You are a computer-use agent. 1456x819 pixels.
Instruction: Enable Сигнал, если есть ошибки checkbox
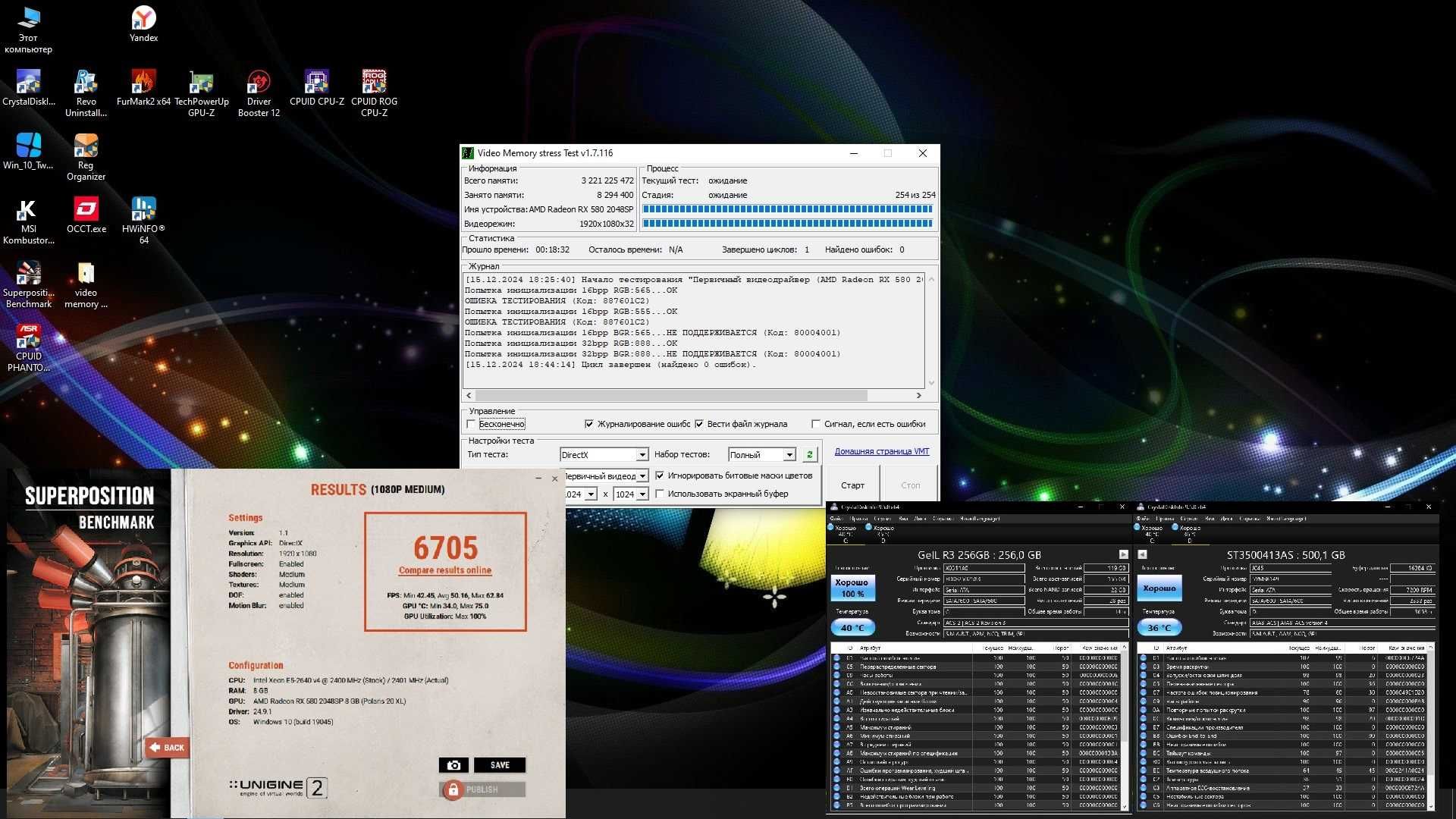[x=816, y=424]
